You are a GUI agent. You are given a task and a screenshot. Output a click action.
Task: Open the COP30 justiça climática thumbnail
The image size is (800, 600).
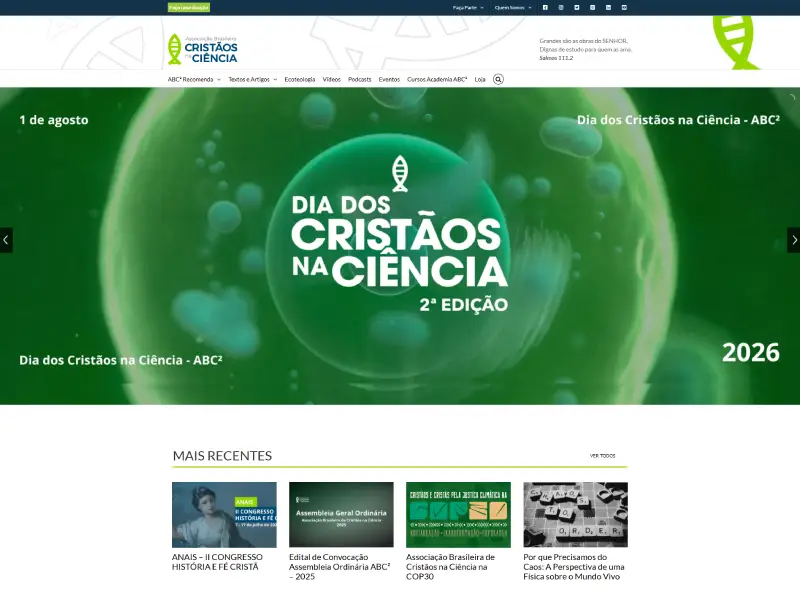pyautogui.click(x=458, y=515)
